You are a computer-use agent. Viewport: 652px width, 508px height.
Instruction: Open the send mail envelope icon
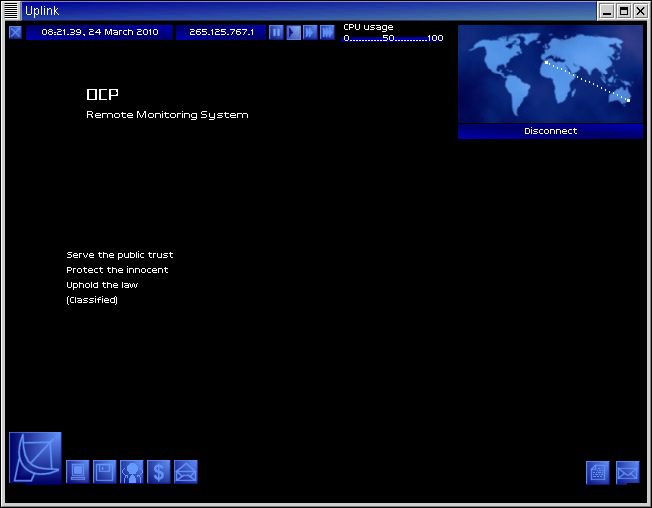[x=186, y=472]
